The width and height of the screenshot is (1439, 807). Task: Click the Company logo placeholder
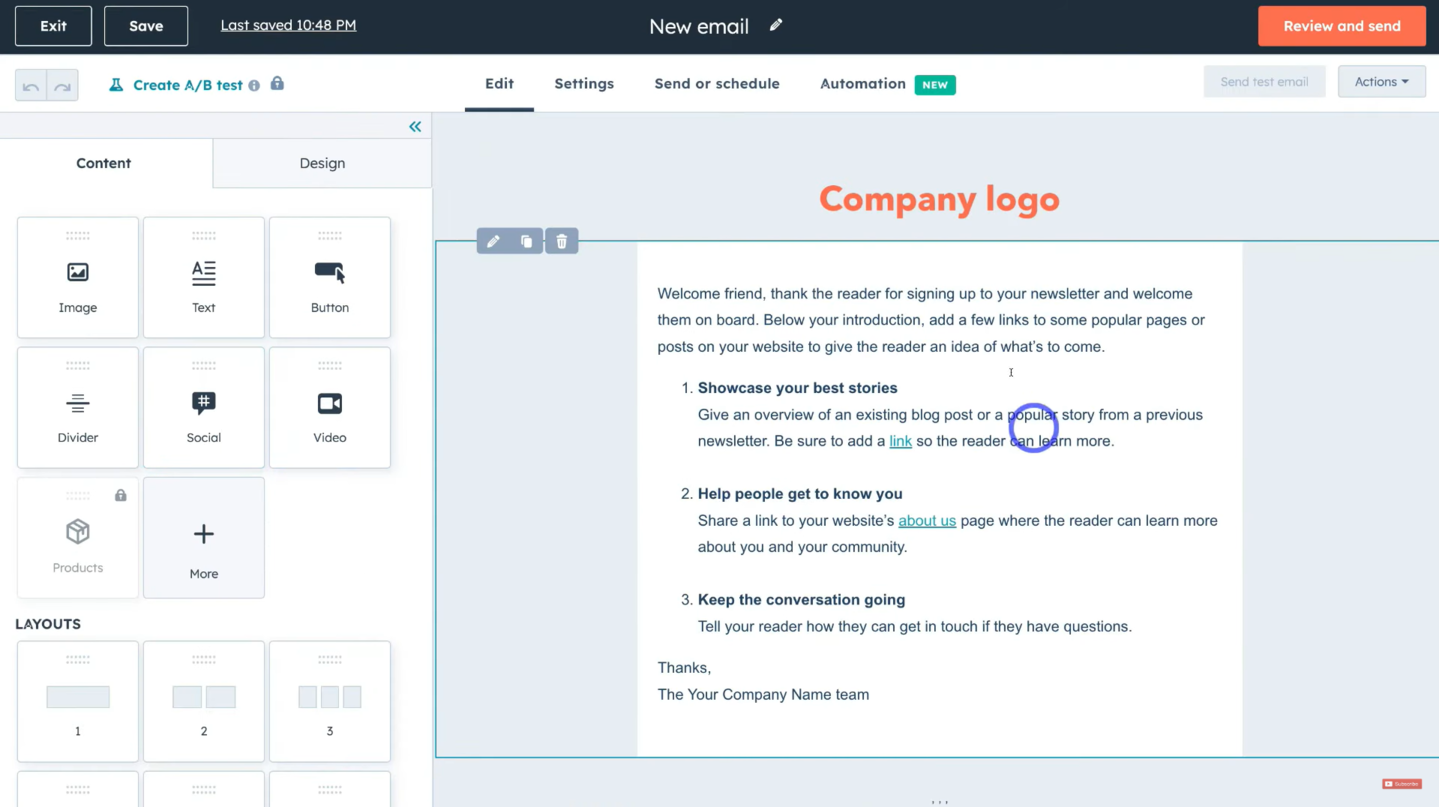pos(939,199)
